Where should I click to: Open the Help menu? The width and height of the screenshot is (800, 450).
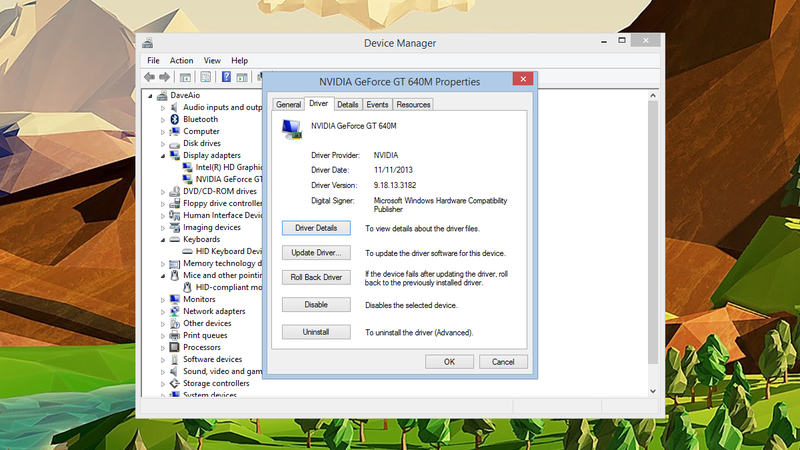click(239, 61)
